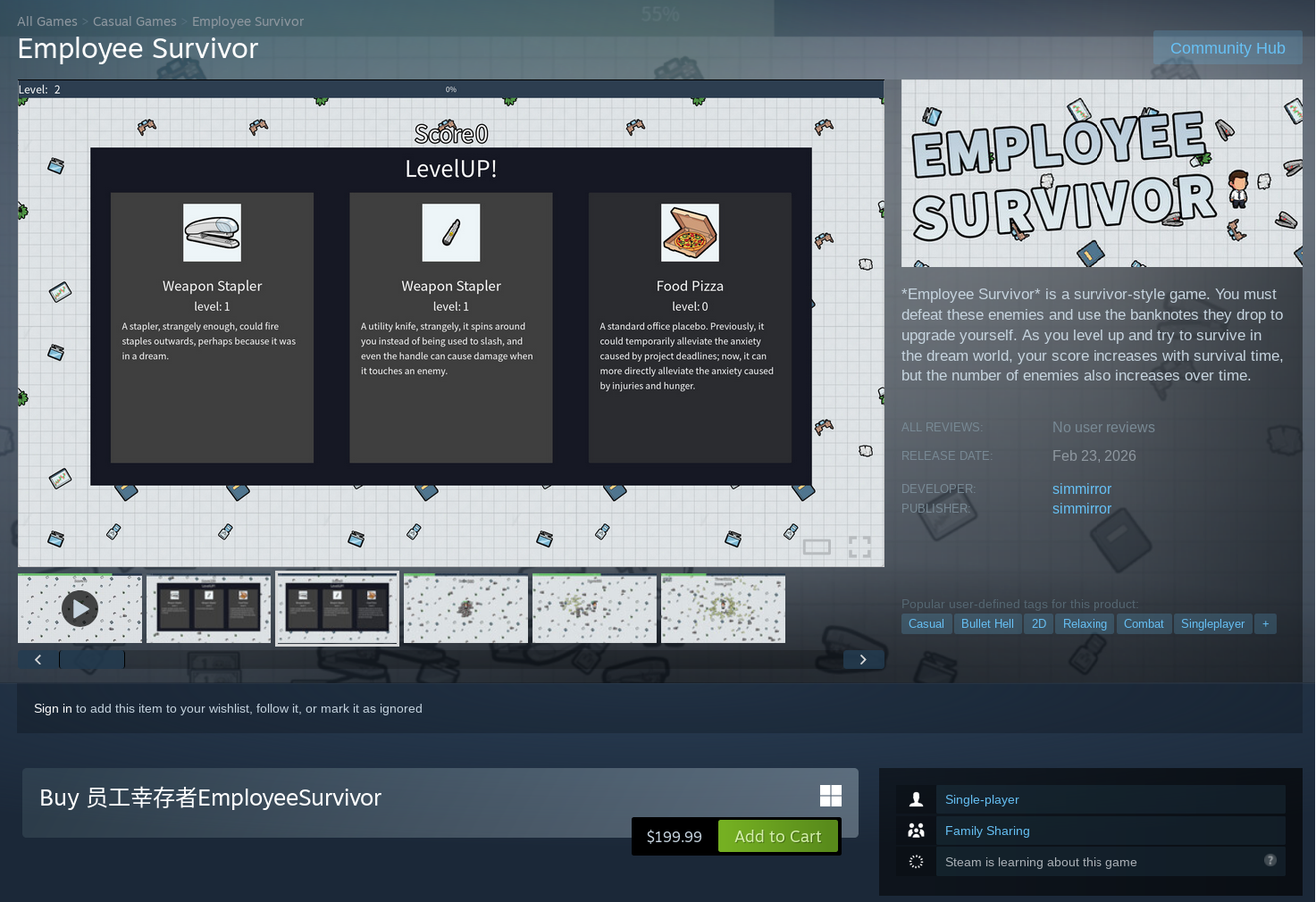Viewport: 1316px width, 902px height.
Task: Select the Relaxing tag
Action: pos(1085,623)
